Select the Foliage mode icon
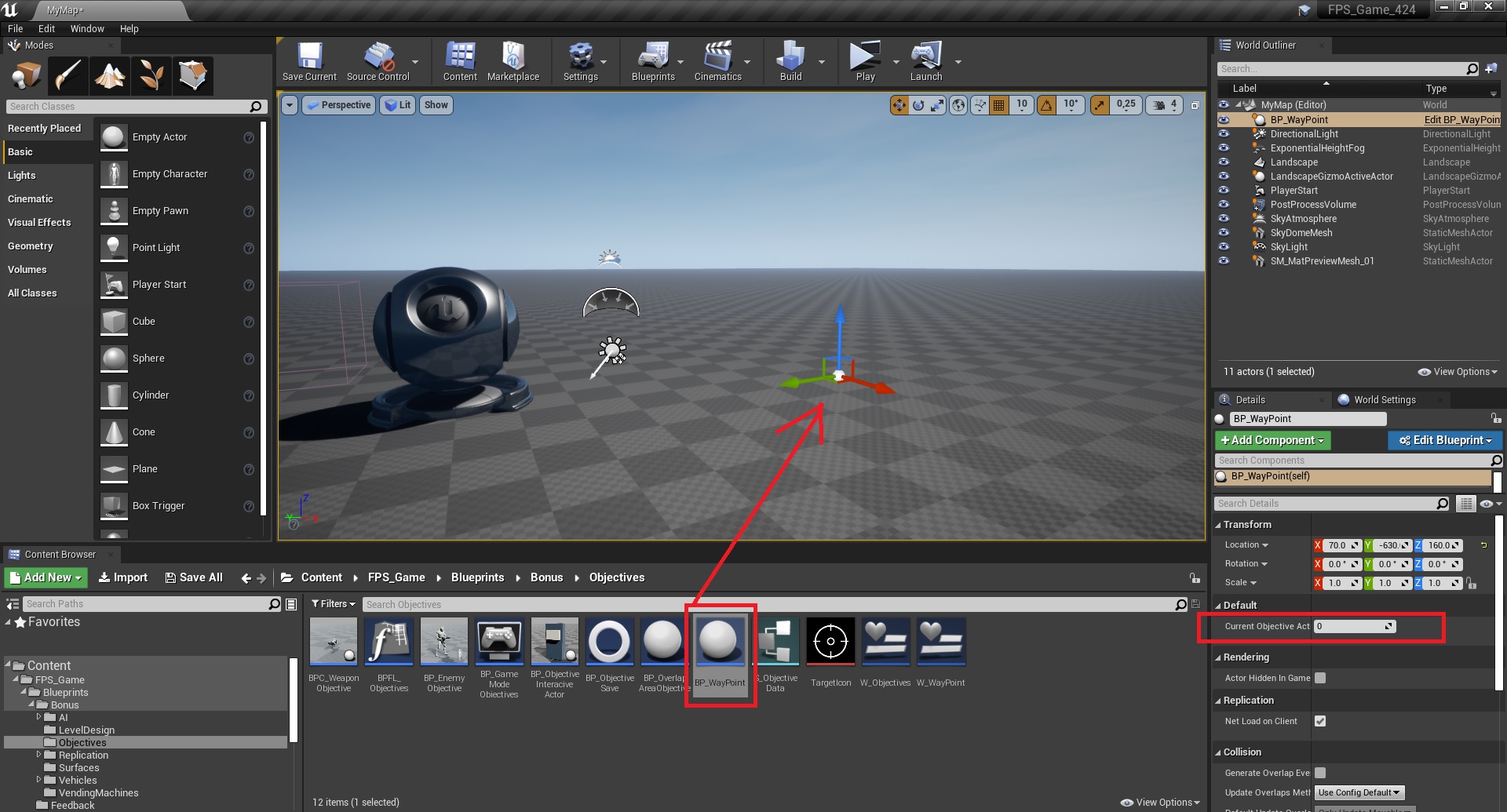The height and width of the screenshot is (812, 1507). point(151,76)
